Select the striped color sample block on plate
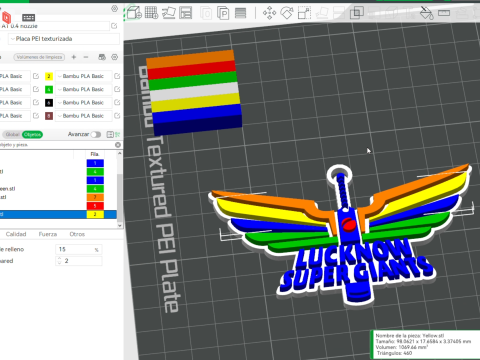This screenshot has width=480, height=360. click(x=194, y=92)
